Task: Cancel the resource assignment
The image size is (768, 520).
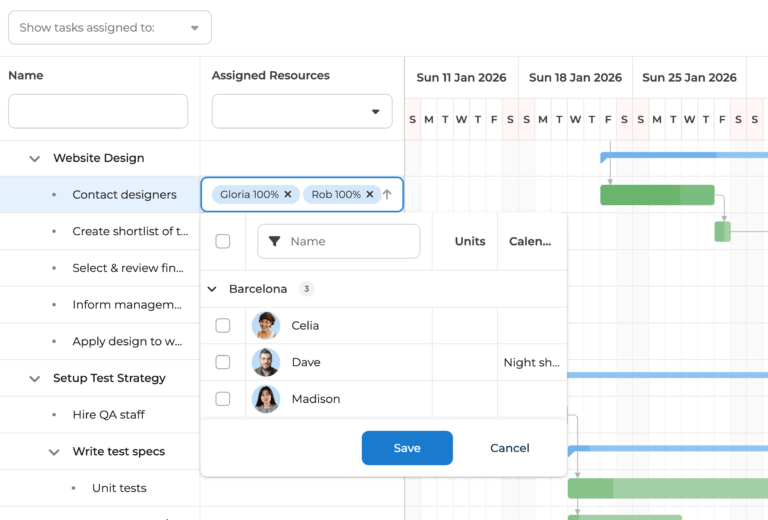Action: click(509, 448)
